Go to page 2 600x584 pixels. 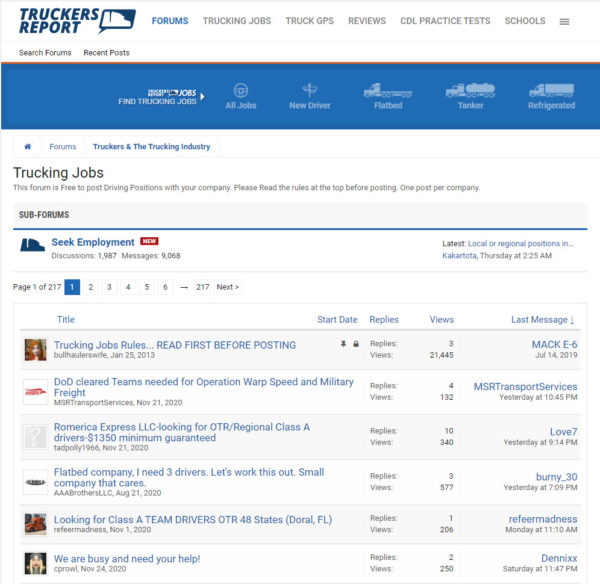[x=91, y=287]
